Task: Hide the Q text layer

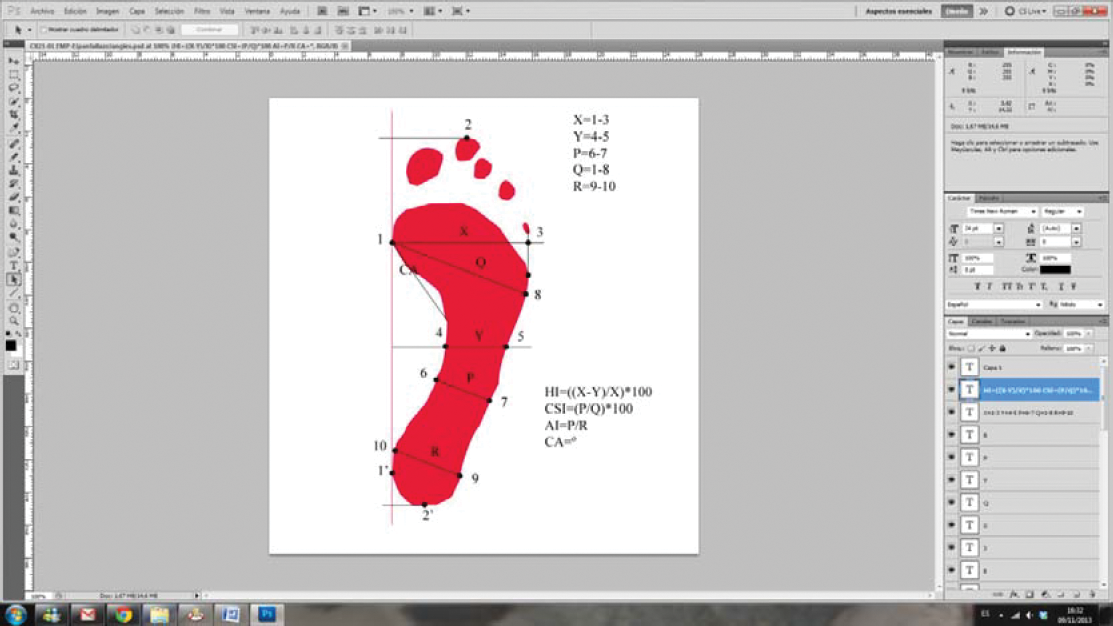Action: click(x=951, y=502)
